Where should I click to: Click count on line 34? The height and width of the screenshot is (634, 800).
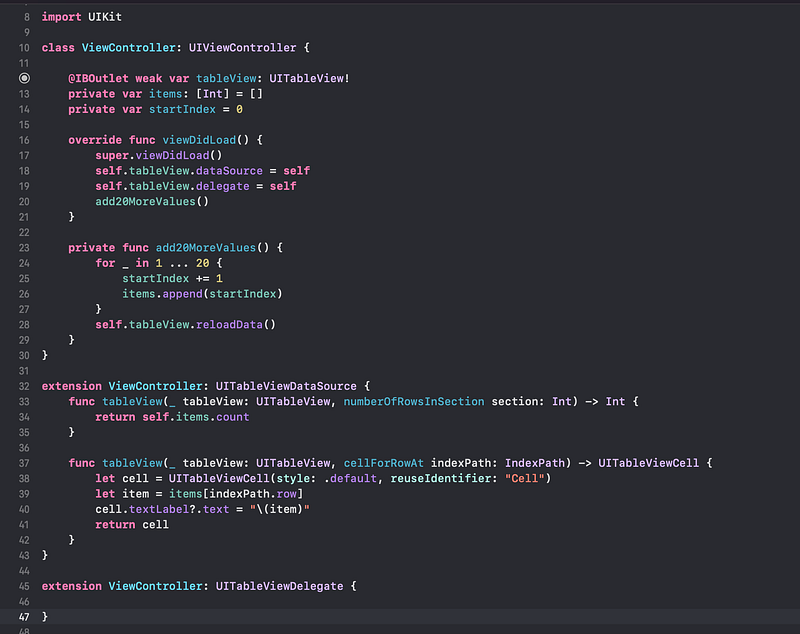(233, 417)
